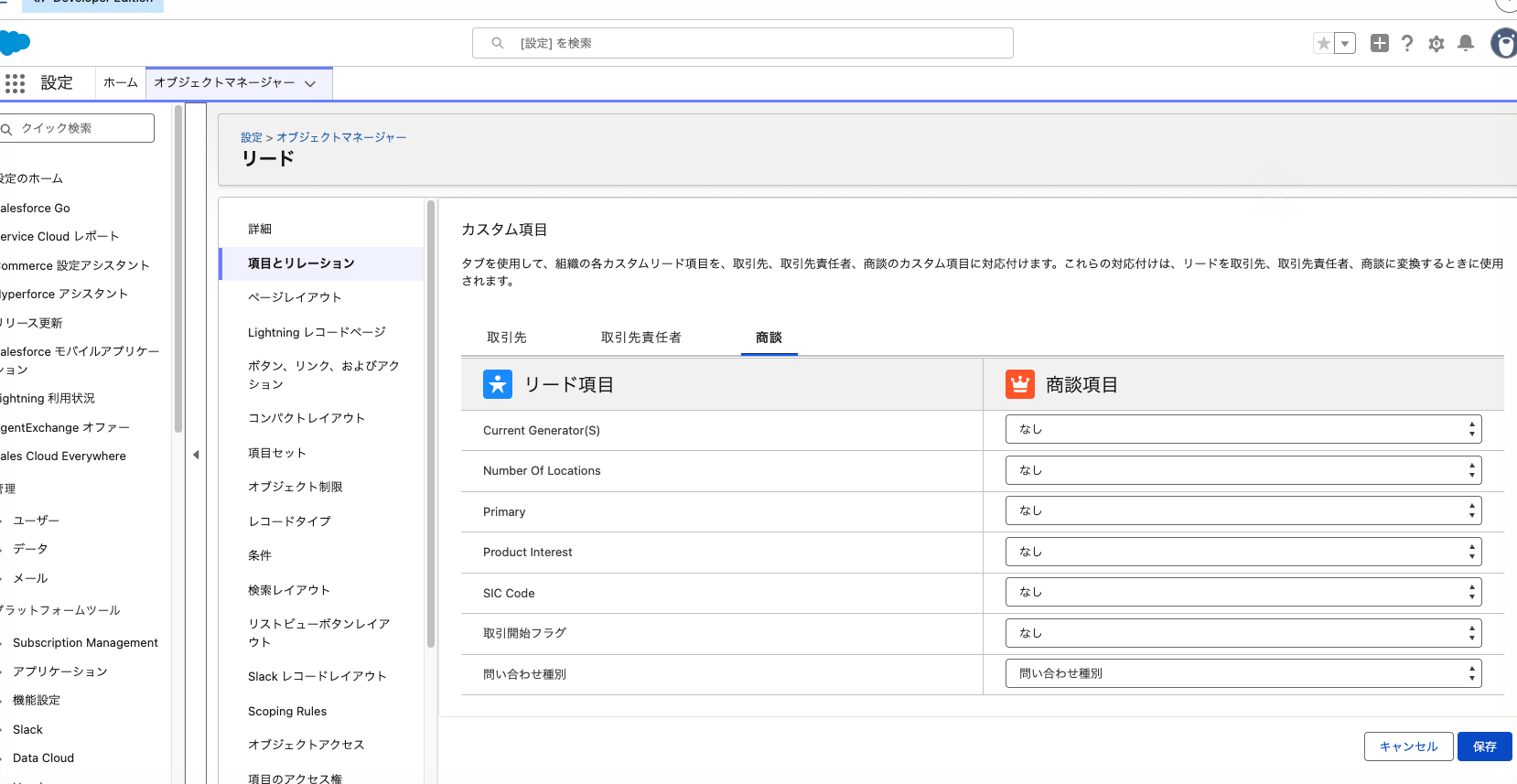Screen dimensions: 1517x784
Task: Follow the 設定 breadcrumb link
Action: tap(252, 137)
